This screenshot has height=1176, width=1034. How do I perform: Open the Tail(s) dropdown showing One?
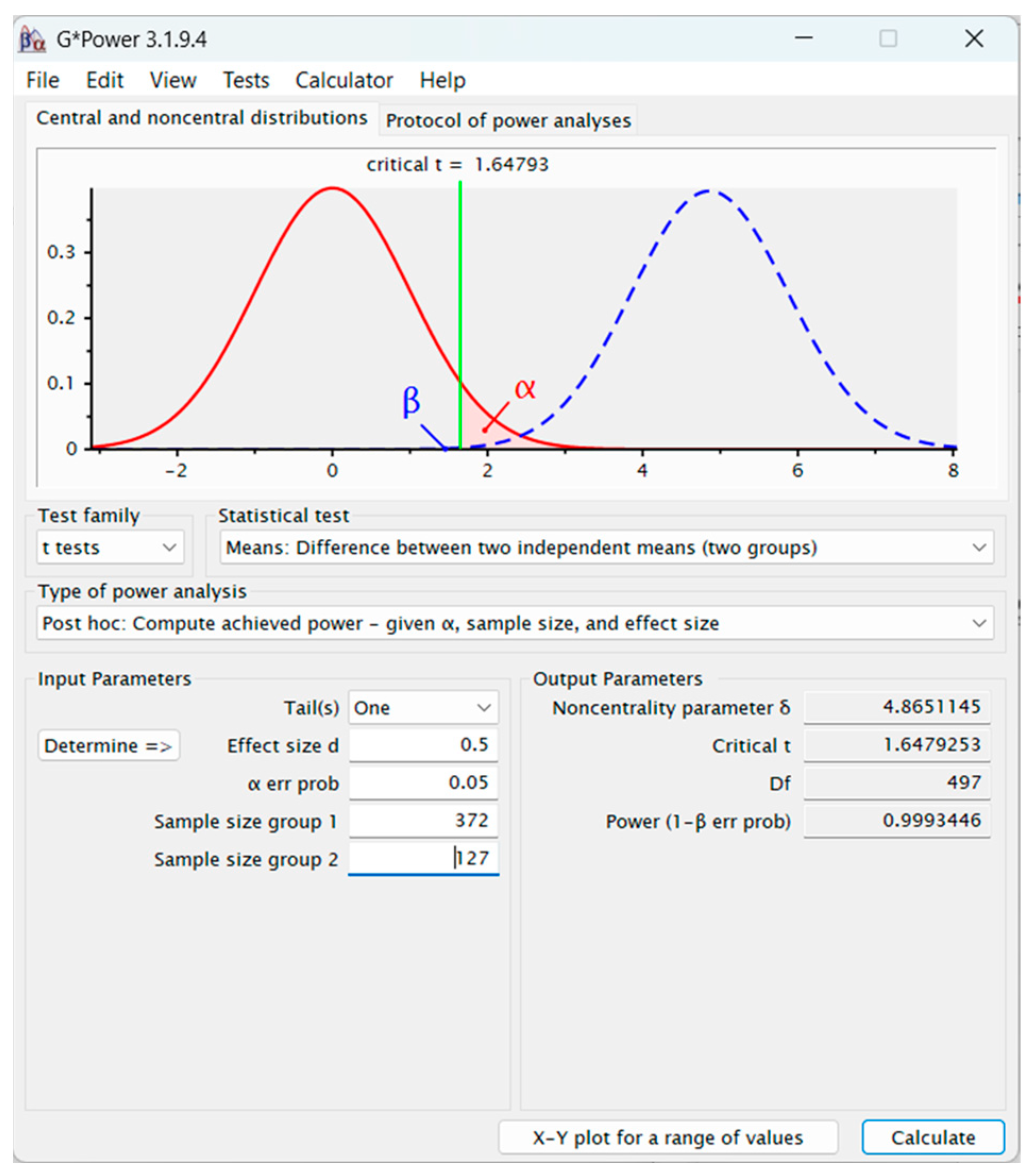423,708
